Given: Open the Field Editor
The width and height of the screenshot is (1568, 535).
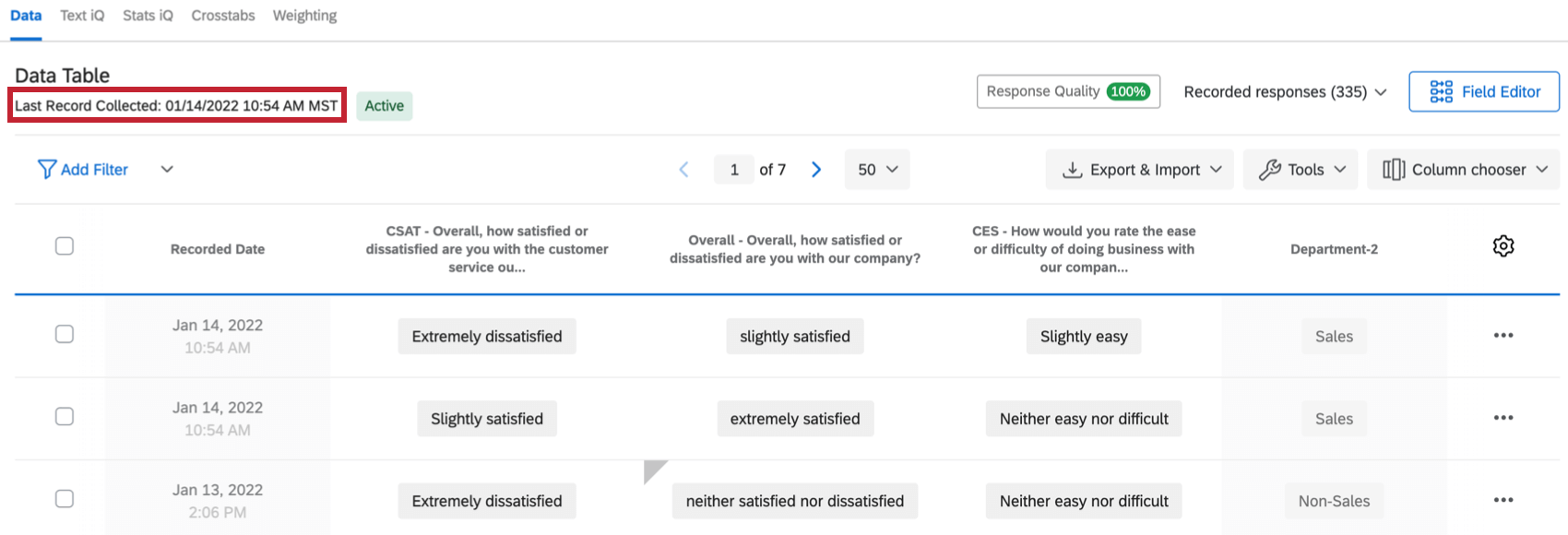Looking at the screenshot, I should (x=1483, y=91).
